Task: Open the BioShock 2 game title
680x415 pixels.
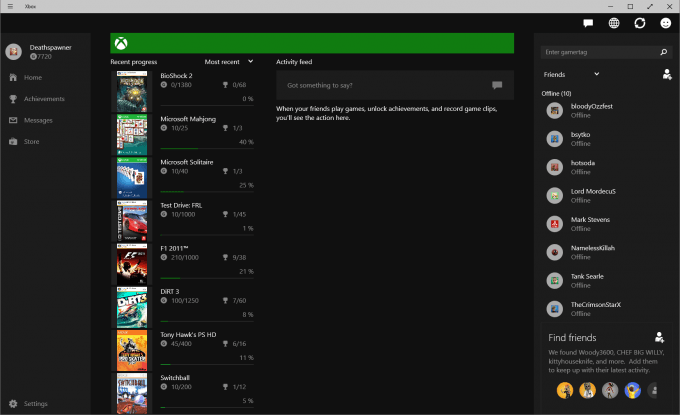Action: point(176,75)
